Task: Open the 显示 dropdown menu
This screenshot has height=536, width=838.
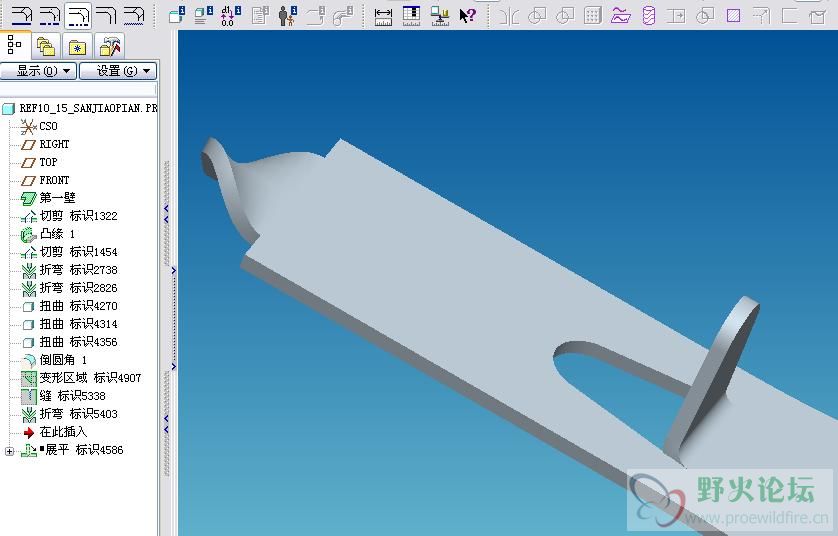Action: click(x=39, y=71)
